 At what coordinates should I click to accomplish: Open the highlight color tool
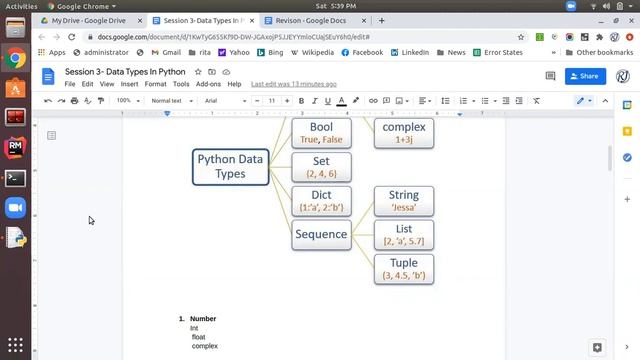[356, 101]
